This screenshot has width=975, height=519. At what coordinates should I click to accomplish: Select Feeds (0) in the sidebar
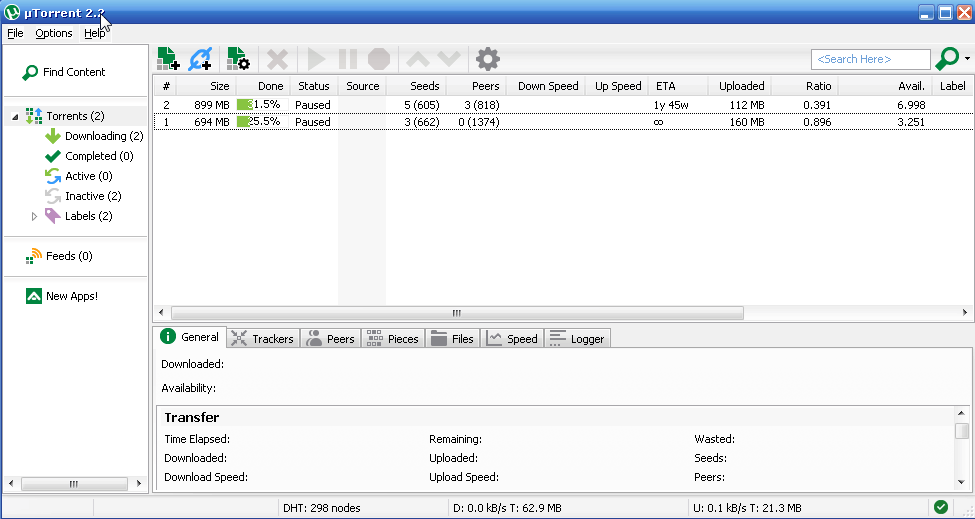tap(59, 256)
